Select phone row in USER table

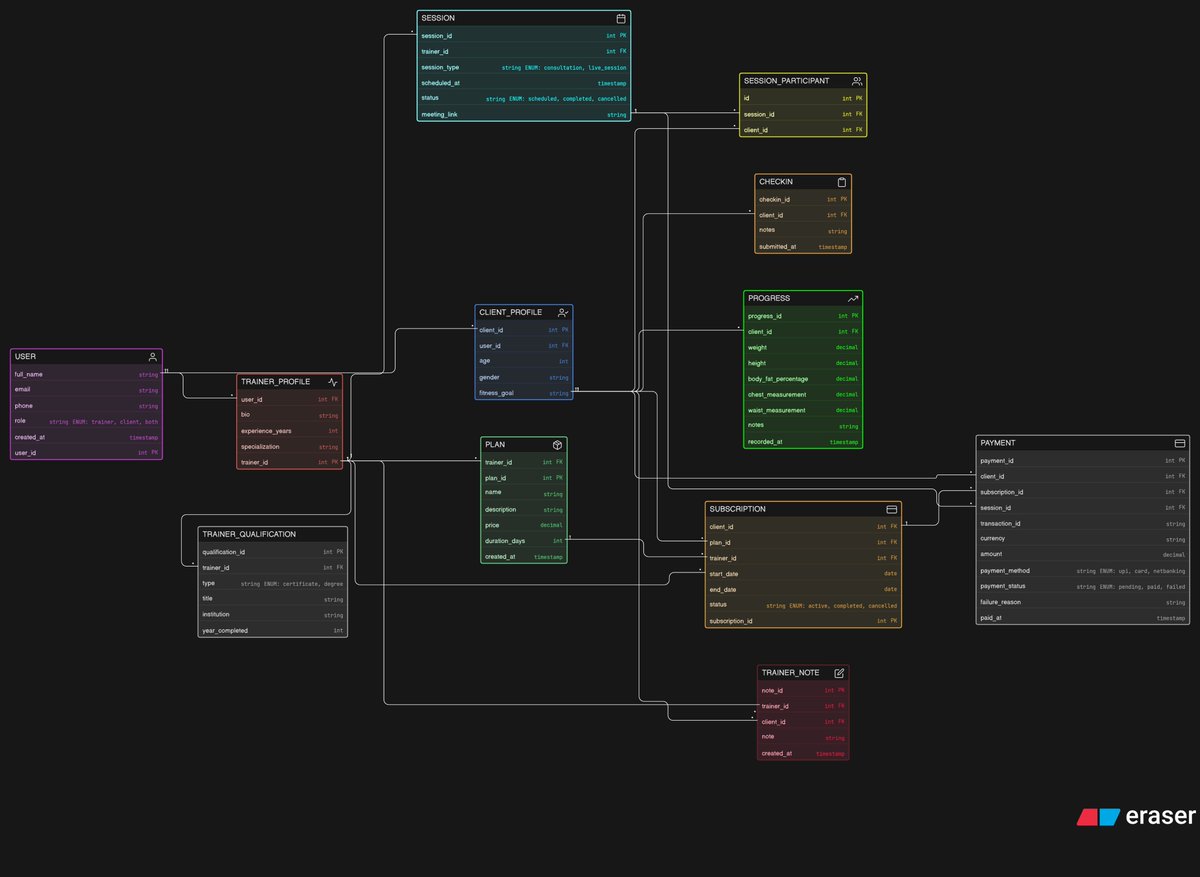point(86,406)
